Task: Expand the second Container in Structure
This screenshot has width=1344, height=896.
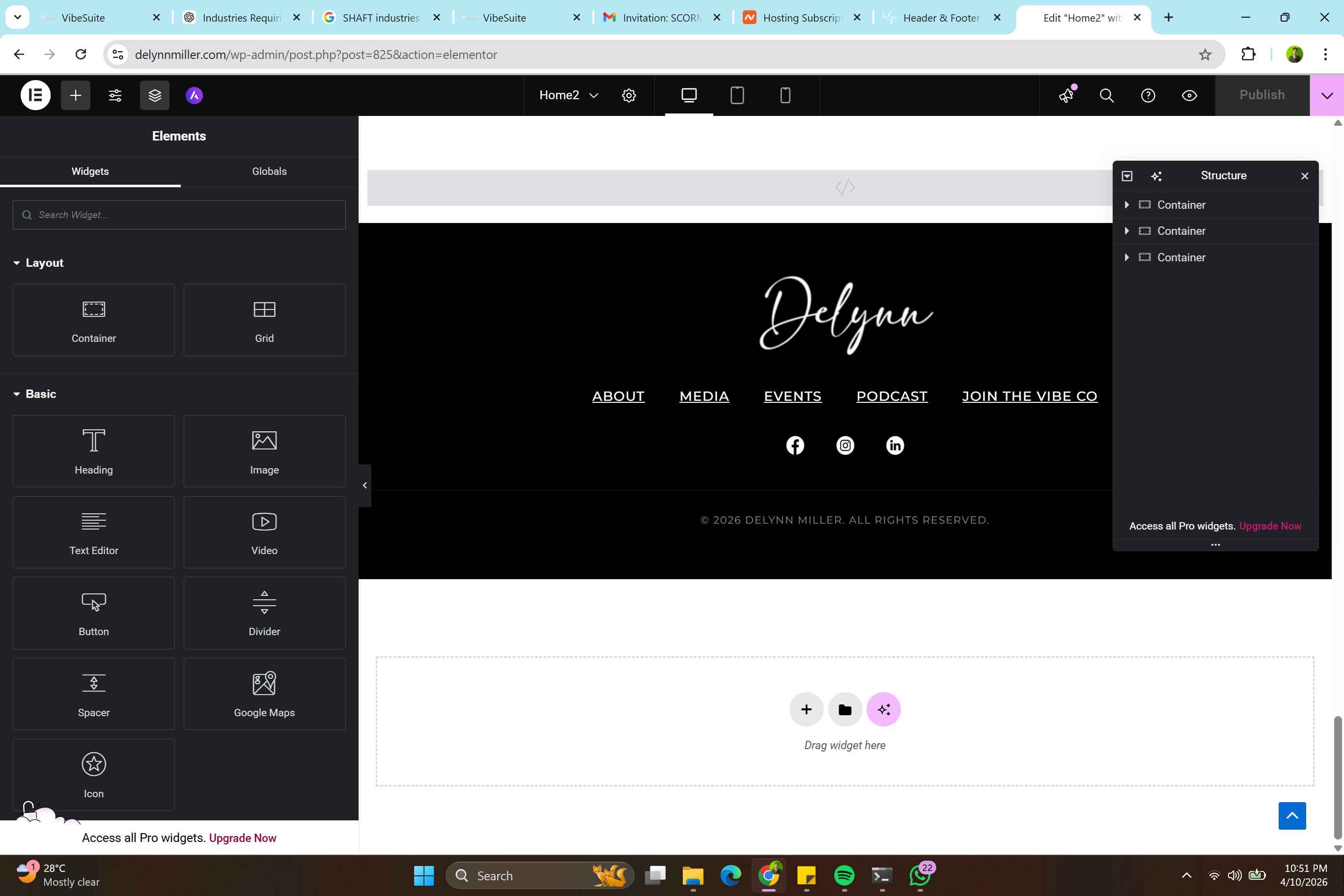Action: coord(1126,231)
